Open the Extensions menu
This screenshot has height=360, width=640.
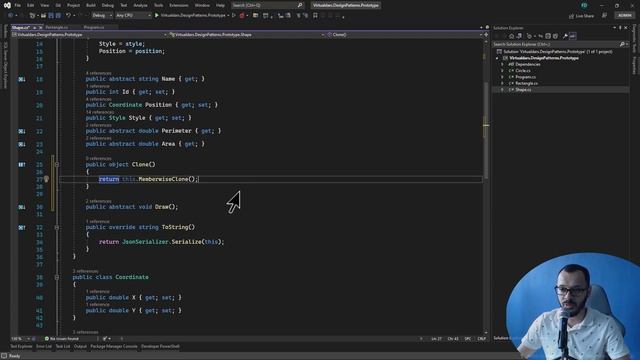[x=179, y=5]
